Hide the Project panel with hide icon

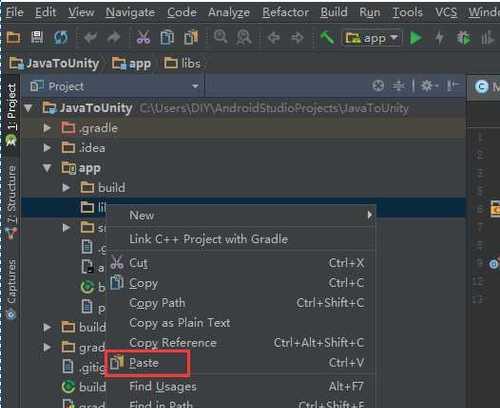pyautogui.click(x=453, y=86)
